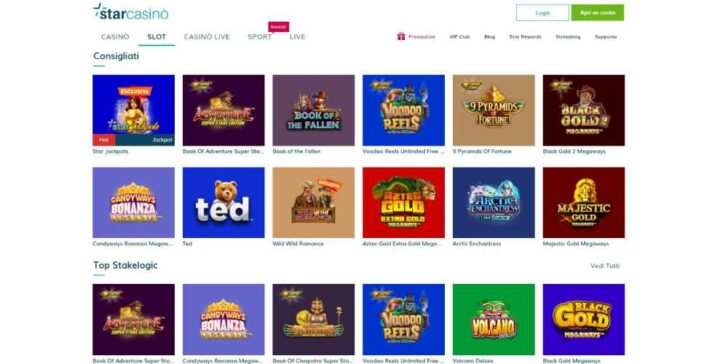Viewport: 728px width, 364px height.
Task: Open the Volcano Deluxe game tile
Action: point(494,319)
